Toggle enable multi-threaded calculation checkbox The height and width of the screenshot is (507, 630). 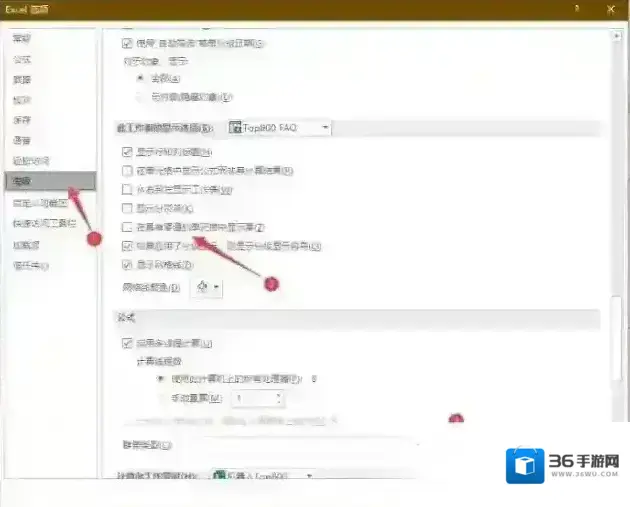tap(127, 343)
